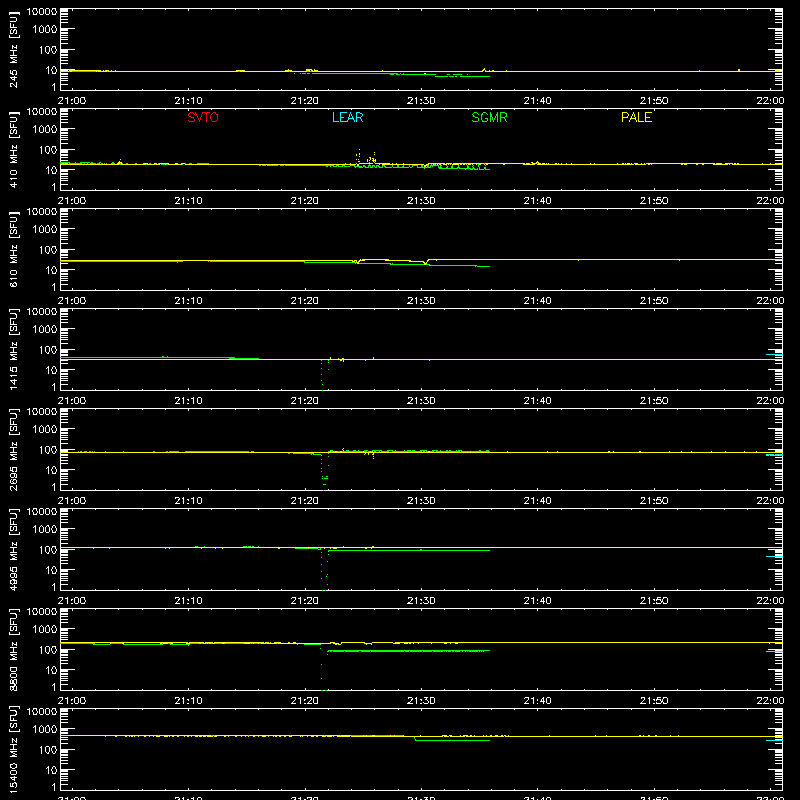Click 21:30 tick label below 1415 MHz plot
This screenshot has height=800, width=800.
421,401
